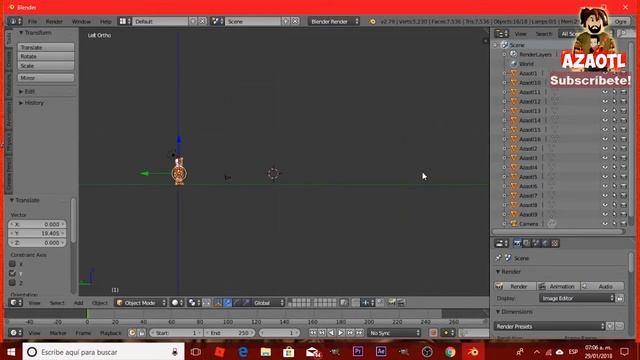Toggle selectability arrow of Azaotl13
This screenshot has width=640, height=360.
pos(614,111)
